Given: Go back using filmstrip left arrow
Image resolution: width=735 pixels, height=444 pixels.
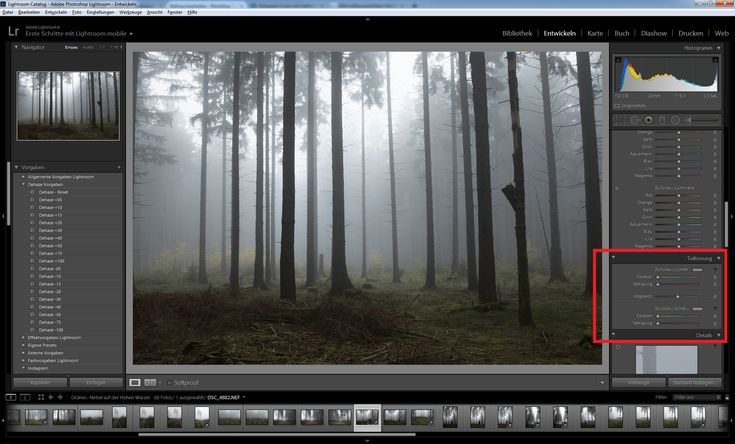Looking at the screenshot, I should (x=51, y=397).
